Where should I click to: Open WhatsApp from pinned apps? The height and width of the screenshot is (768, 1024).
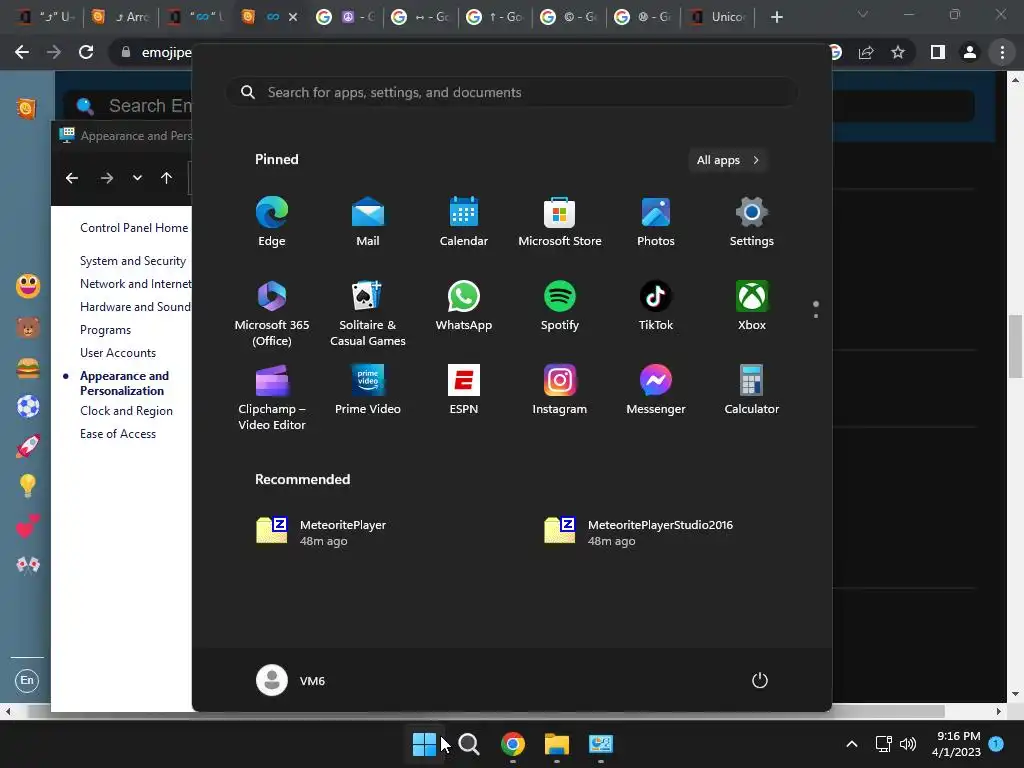point(464,306)
